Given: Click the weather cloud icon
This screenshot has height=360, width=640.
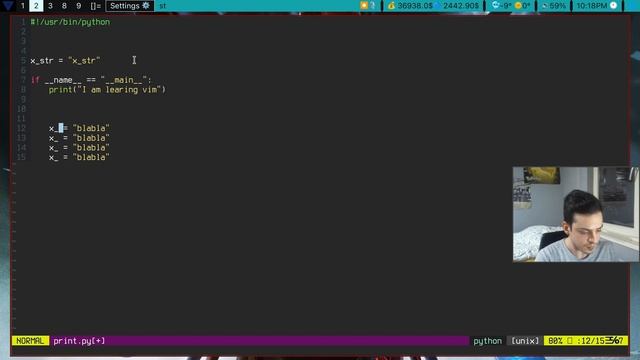Looking at the screenshot, I should coord(496,5).
